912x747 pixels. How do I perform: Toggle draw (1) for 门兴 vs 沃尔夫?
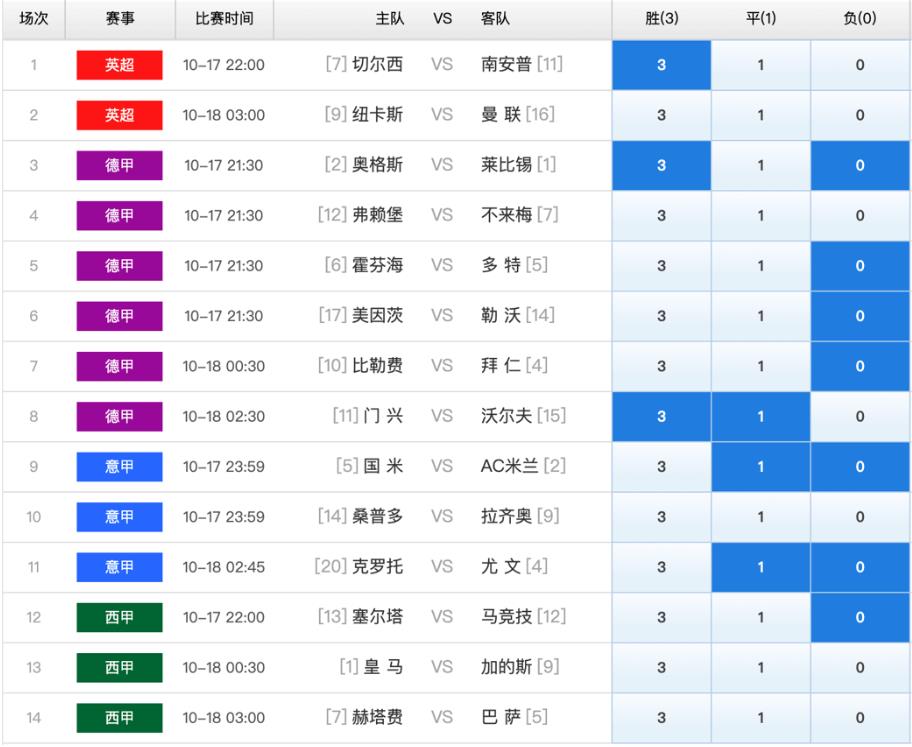[761, 417]
